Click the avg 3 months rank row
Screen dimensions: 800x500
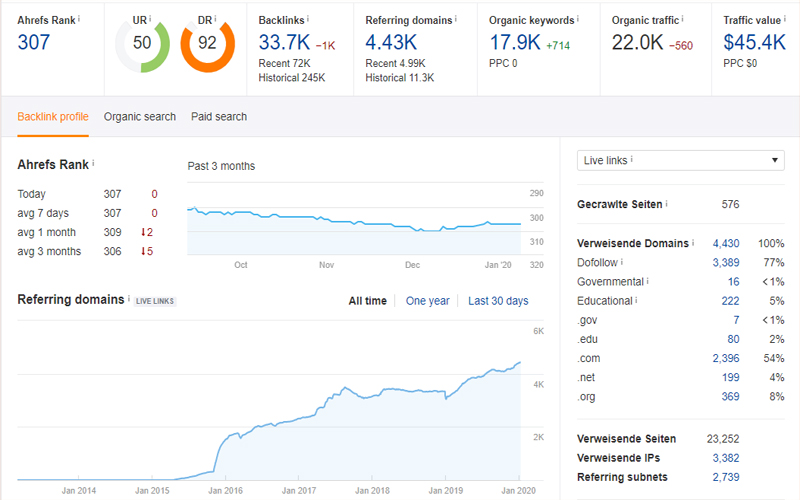(87, 252)
